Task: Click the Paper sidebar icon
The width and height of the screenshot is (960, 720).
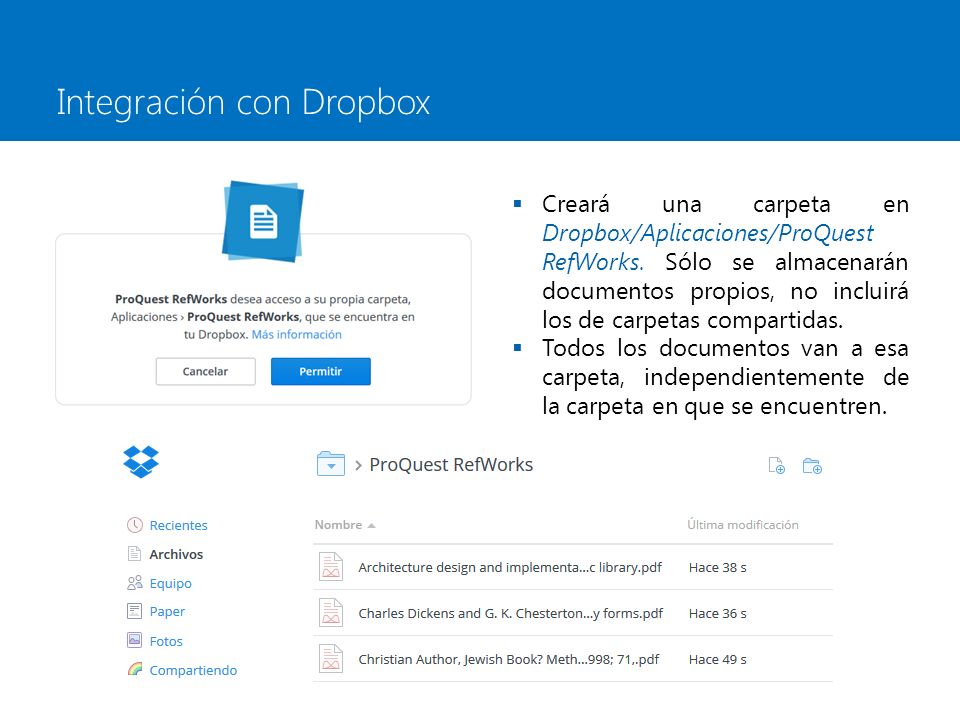Action: (x=134, y=611)
